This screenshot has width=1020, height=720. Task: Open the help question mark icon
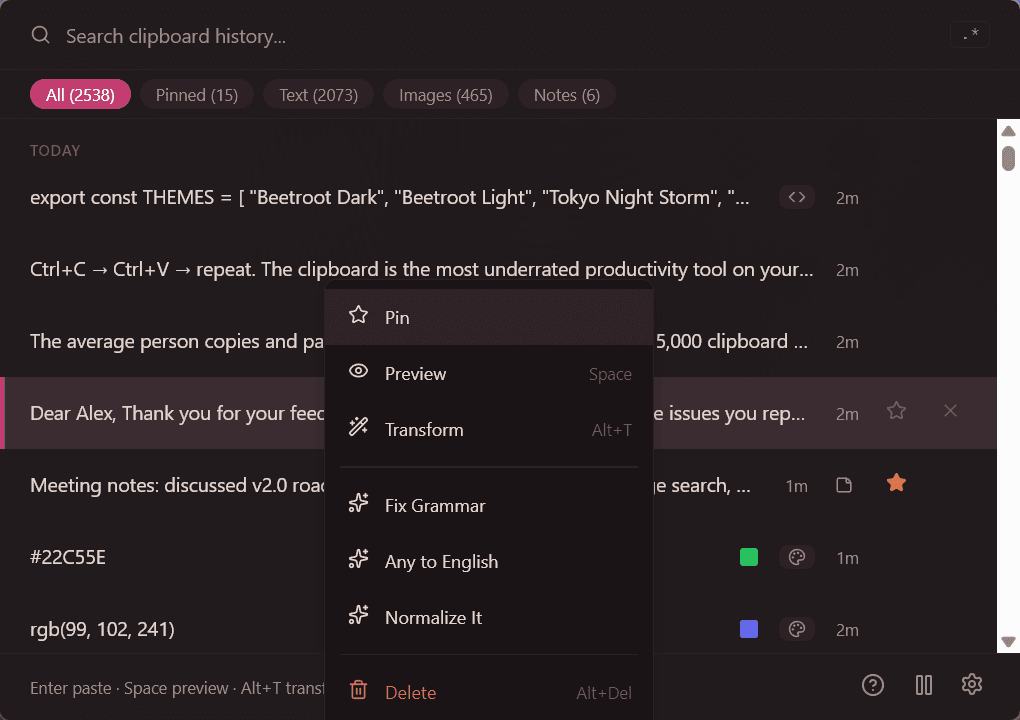(x=872, y=685)
